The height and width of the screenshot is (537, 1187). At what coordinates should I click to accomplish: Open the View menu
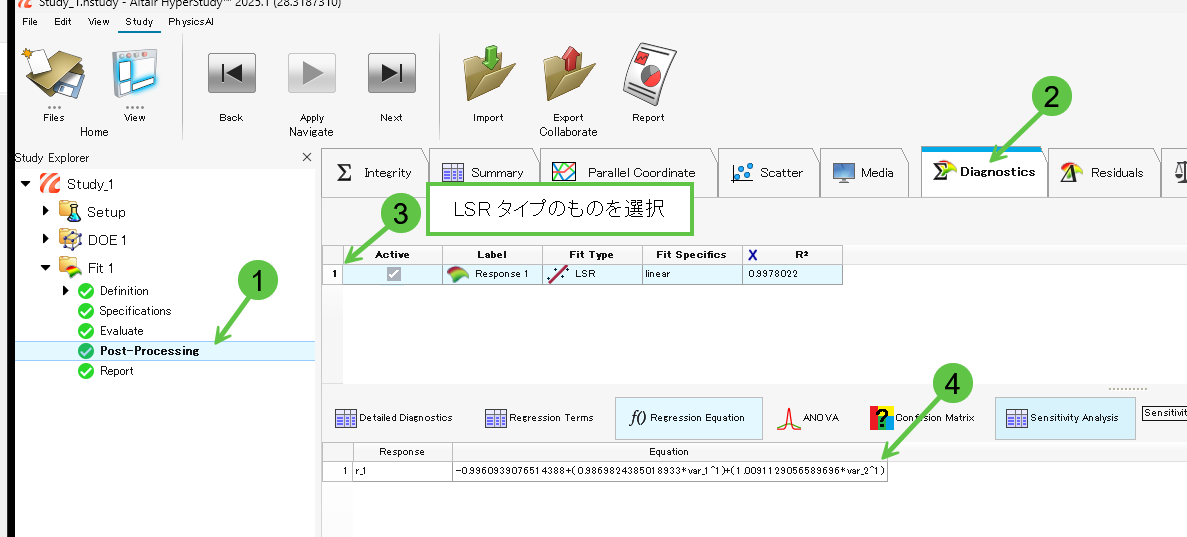pyautogui.click(x=98, y=21)
